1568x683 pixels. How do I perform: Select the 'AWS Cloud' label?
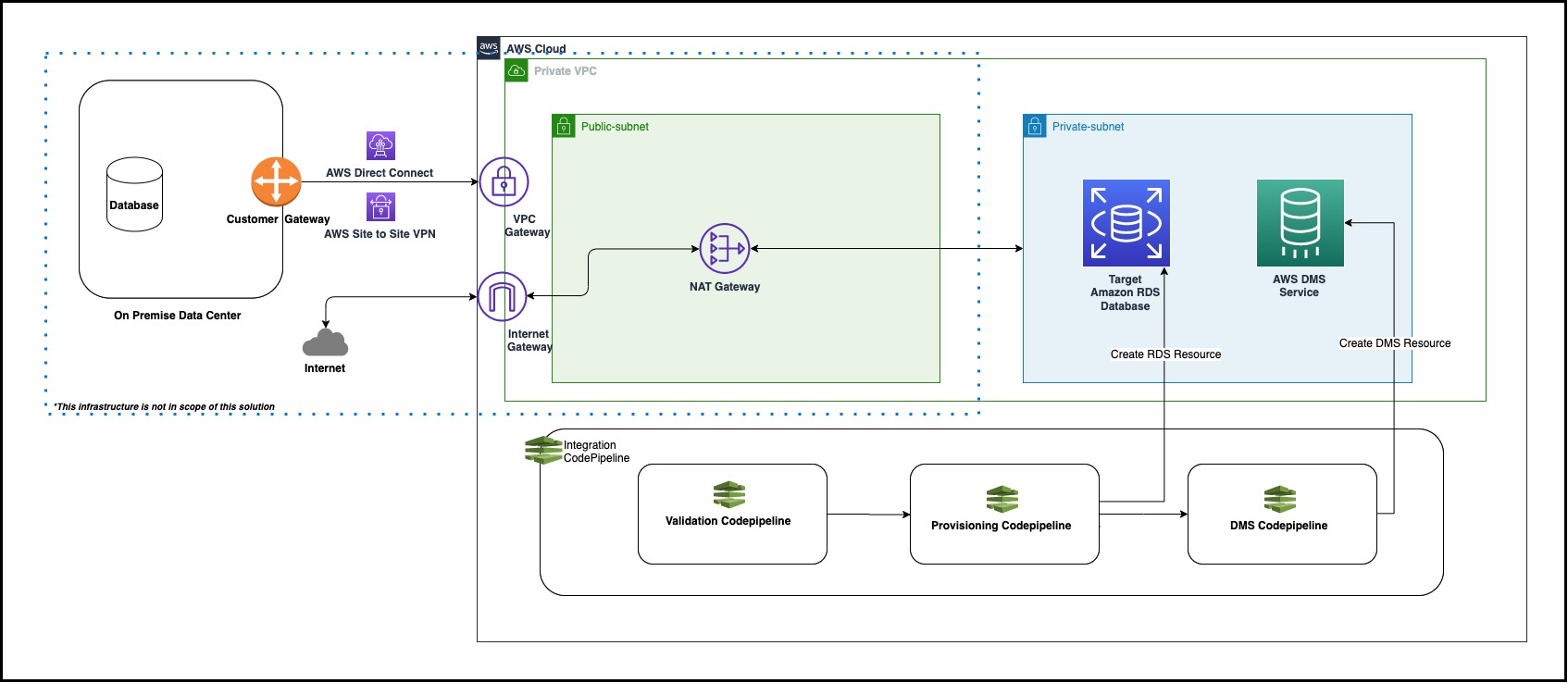536,49
